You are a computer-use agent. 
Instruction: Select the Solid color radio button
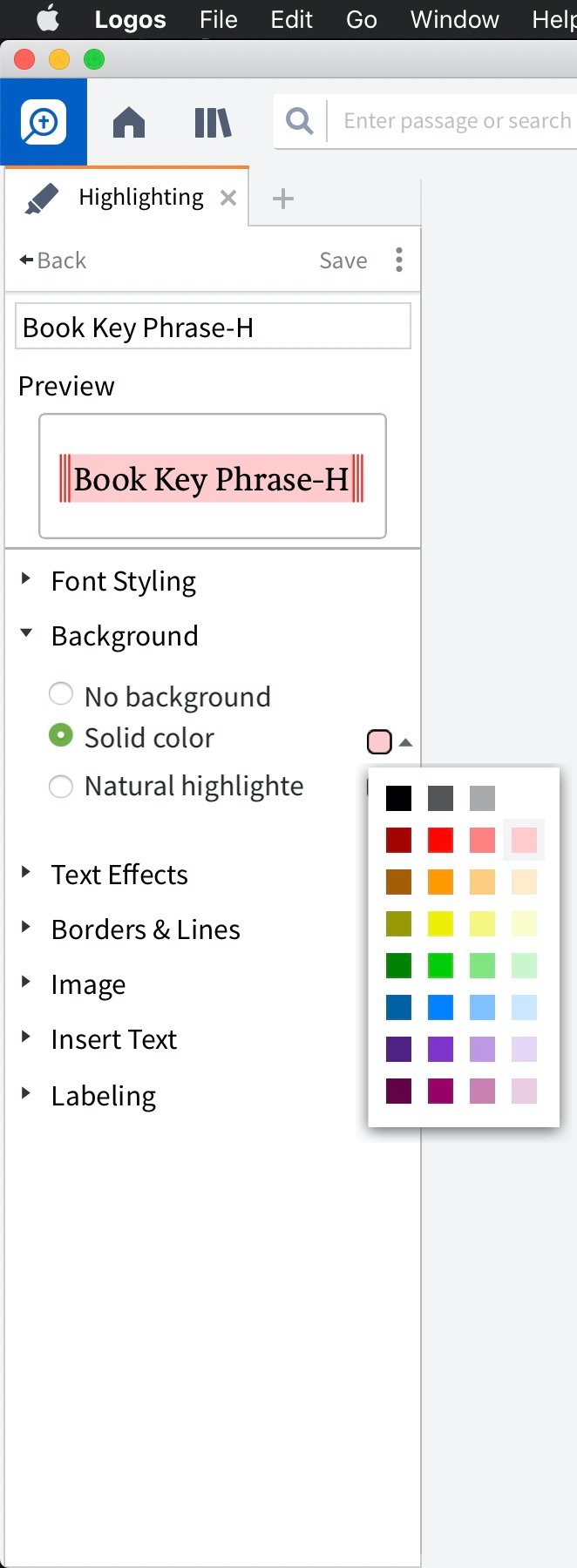pyautogui.click(x=61, y=735)
